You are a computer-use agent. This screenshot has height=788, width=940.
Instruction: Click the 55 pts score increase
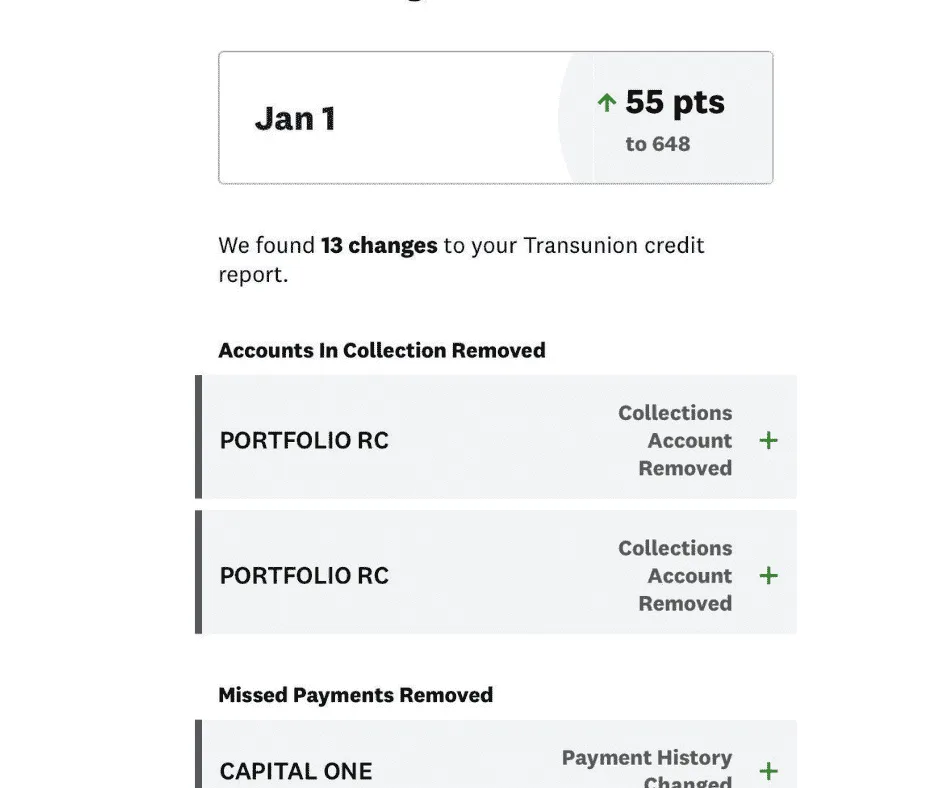pyautogui.click(x=675, y=102)
